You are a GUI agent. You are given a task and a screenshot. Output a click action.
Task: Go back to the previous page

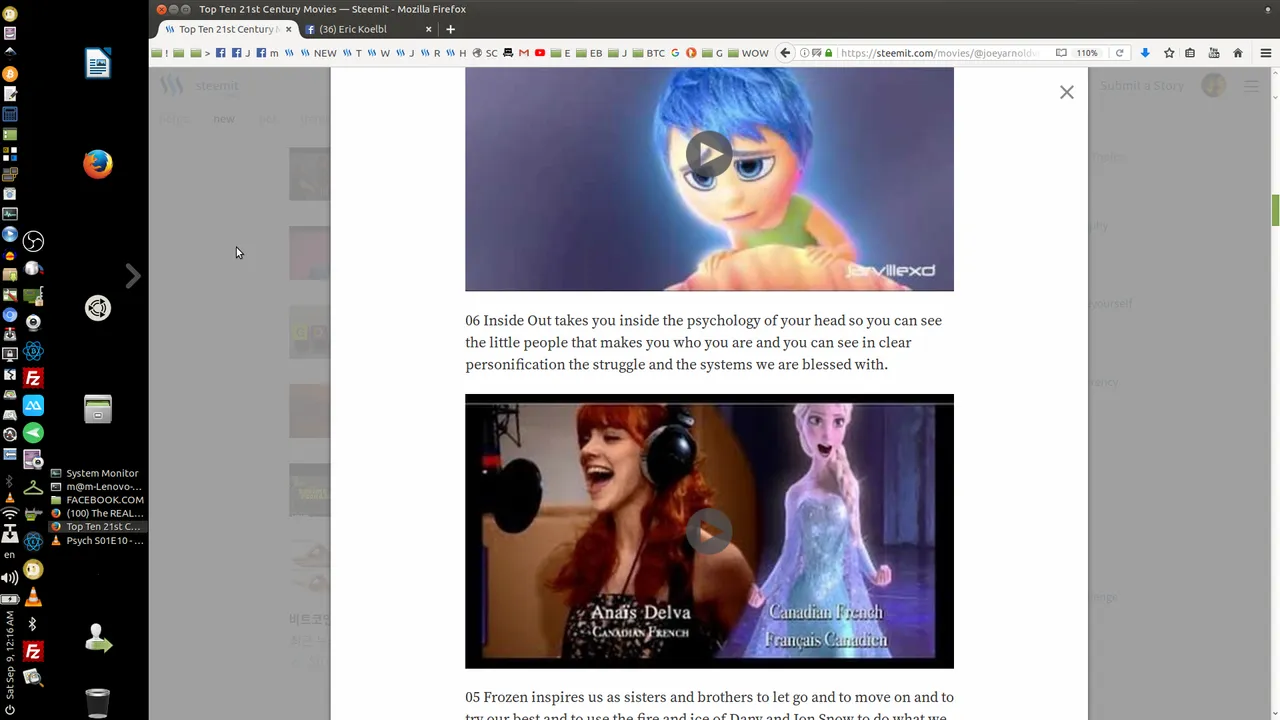[x=785, y=53]
